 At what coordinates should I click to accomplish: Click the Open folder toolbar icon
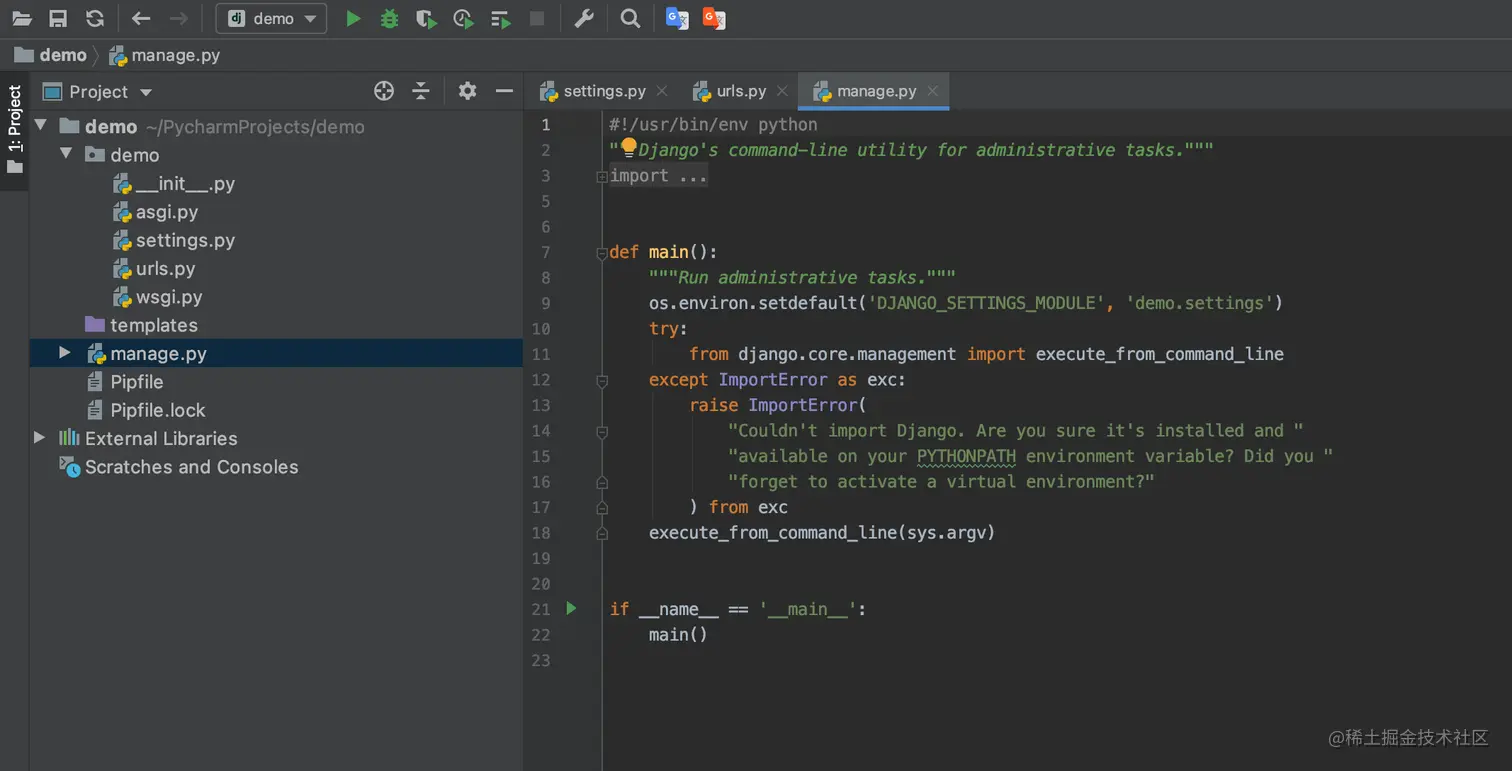(21, 18)
